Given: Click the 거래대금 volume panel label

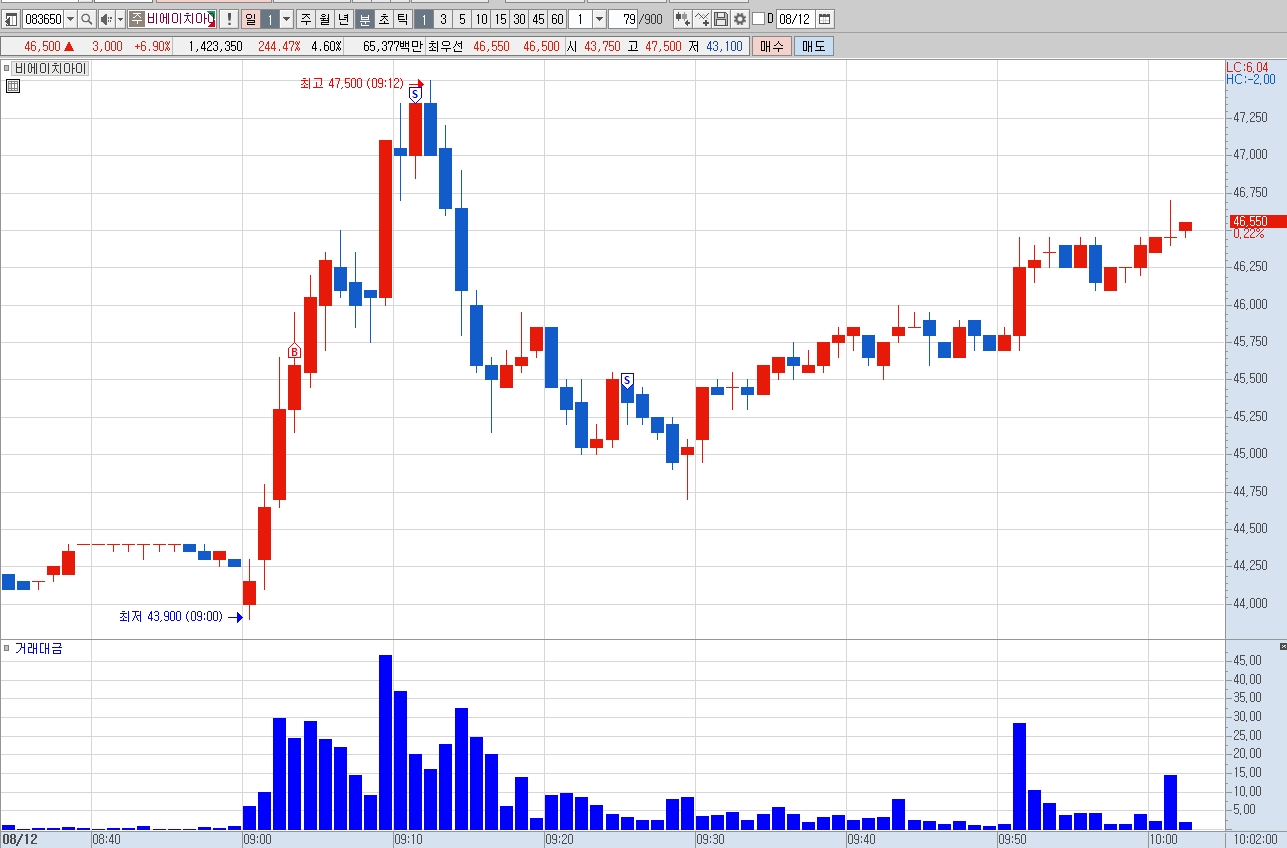Looking at the screenshot, I should [39, 648].
